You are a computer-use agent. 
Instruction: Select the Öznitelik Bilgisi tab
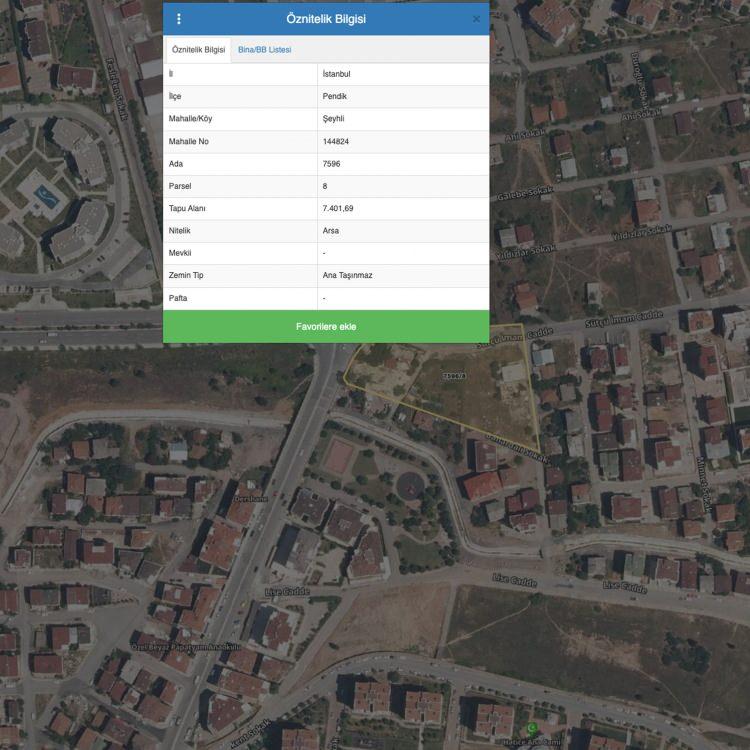pos(198,50)
